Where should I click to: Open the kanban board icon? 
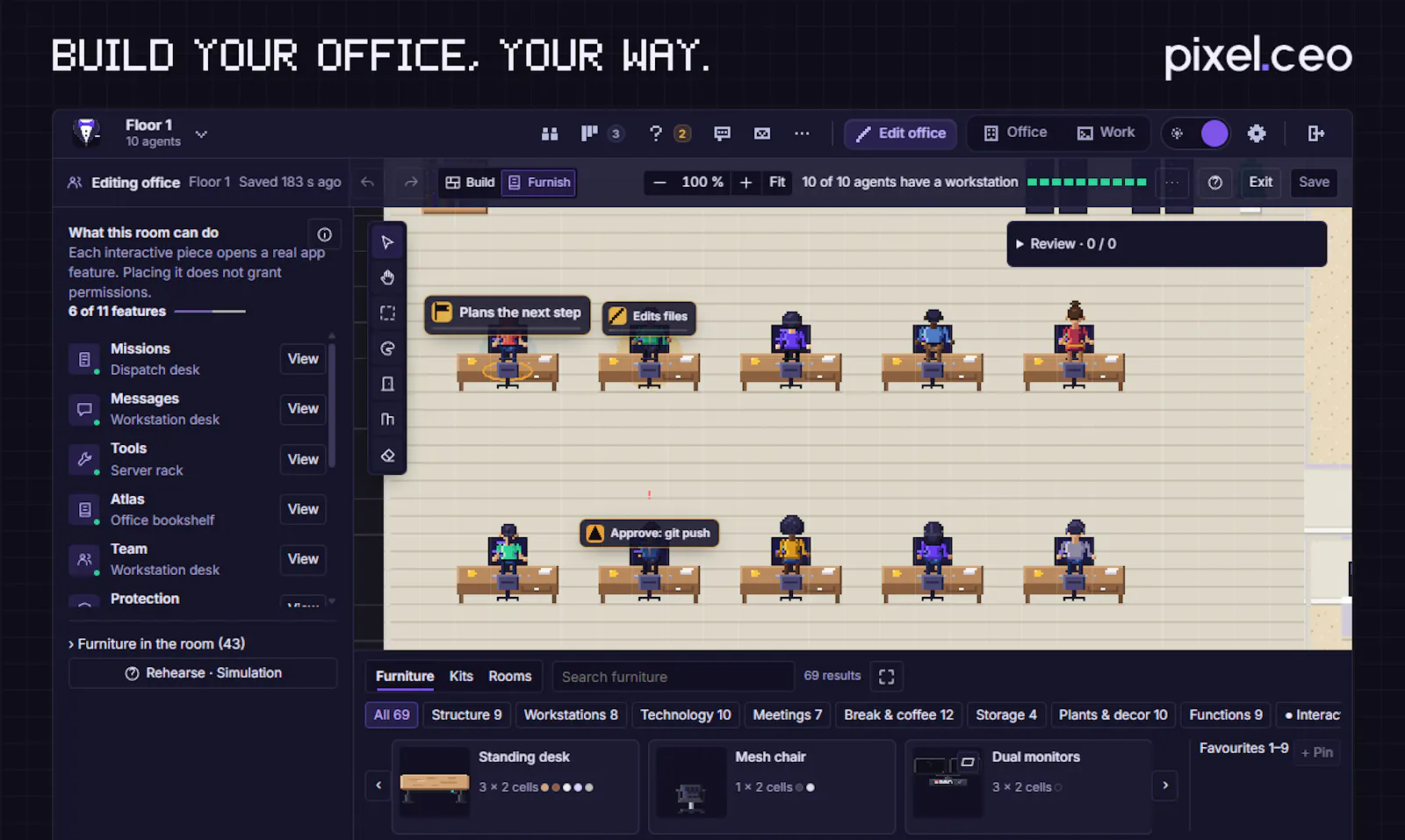[589, 133]
